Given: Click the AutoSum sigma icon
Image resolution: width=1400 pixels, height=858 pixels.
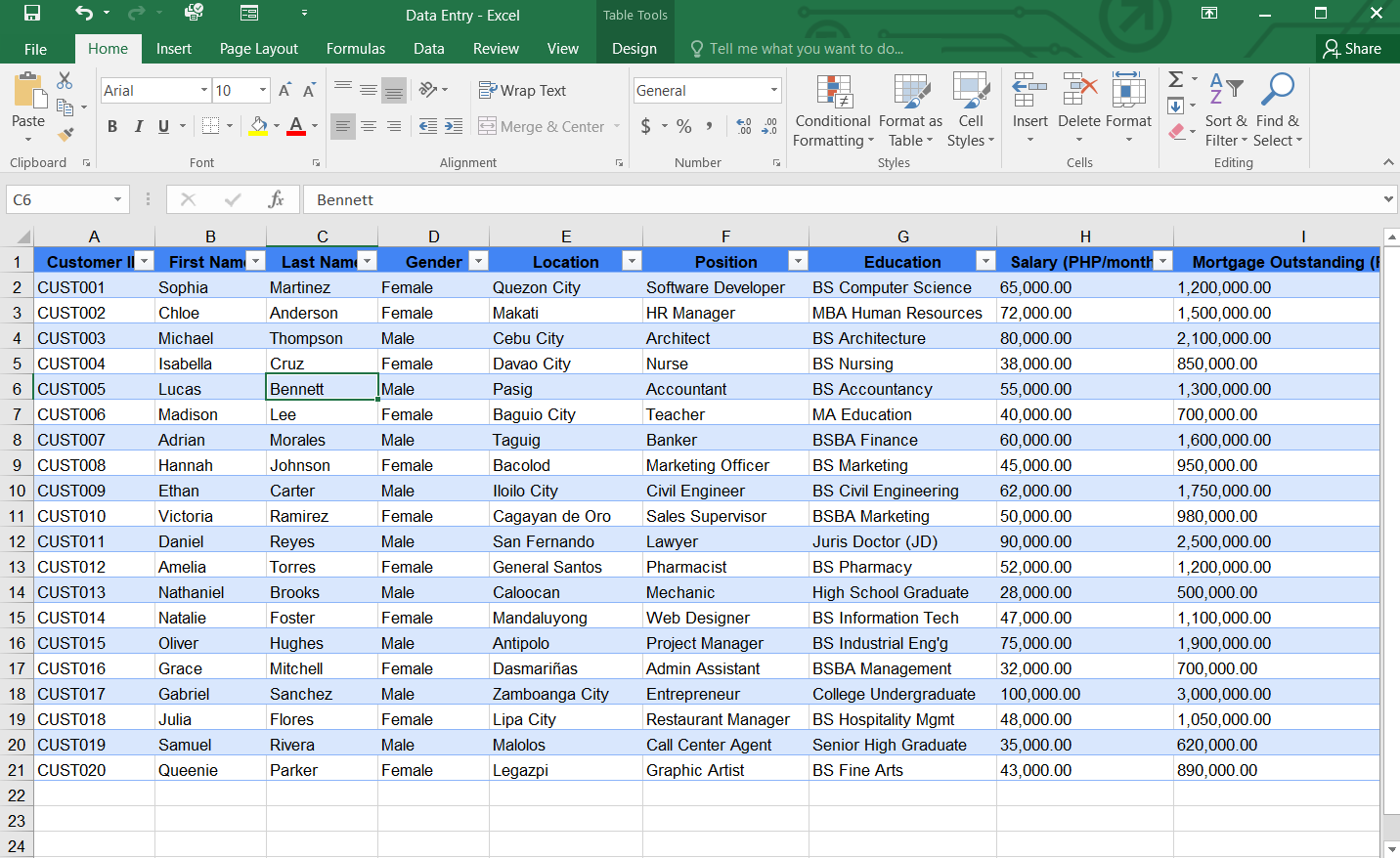Looking at the screenshot, I should [1176, 79].
